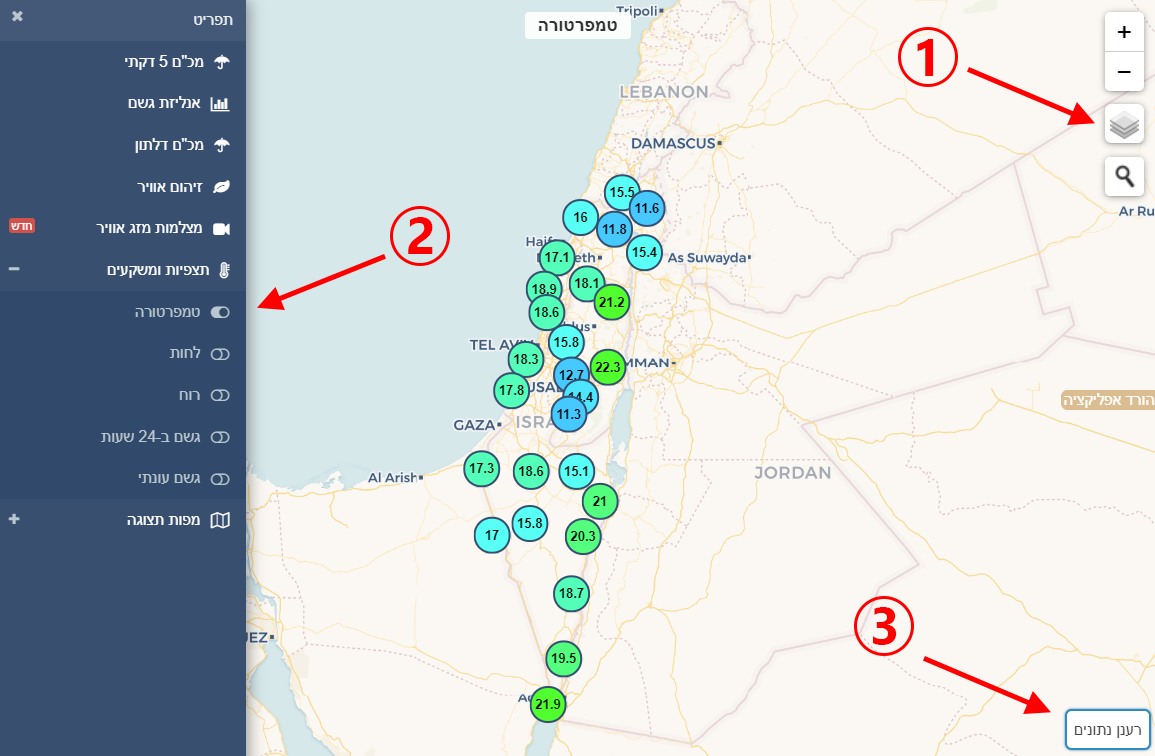Open the map layers selector icon
This screenshot has width=1155, height=756.
1124,125
